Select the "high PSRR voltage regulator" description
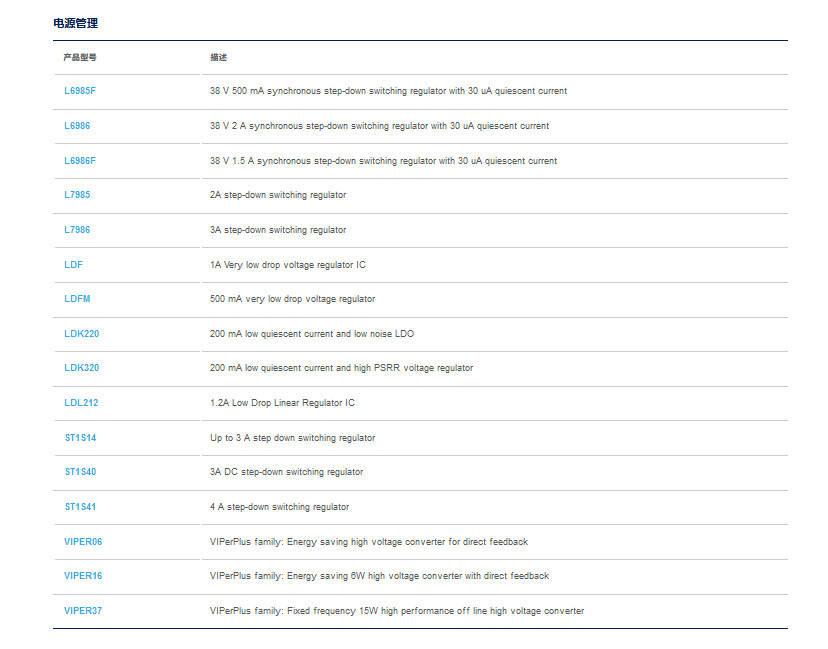 coord(342,368)
